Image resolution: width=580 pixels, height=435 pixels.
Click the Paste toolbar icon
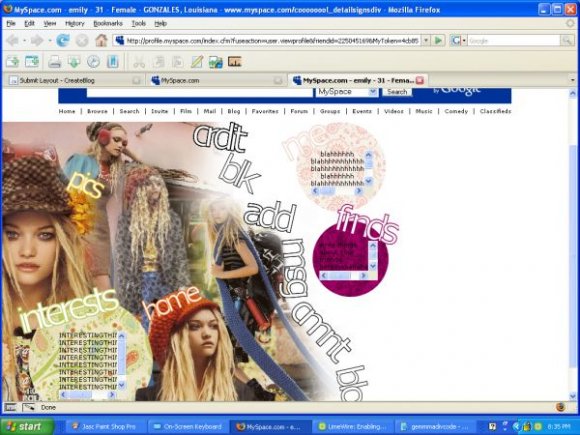178,61
